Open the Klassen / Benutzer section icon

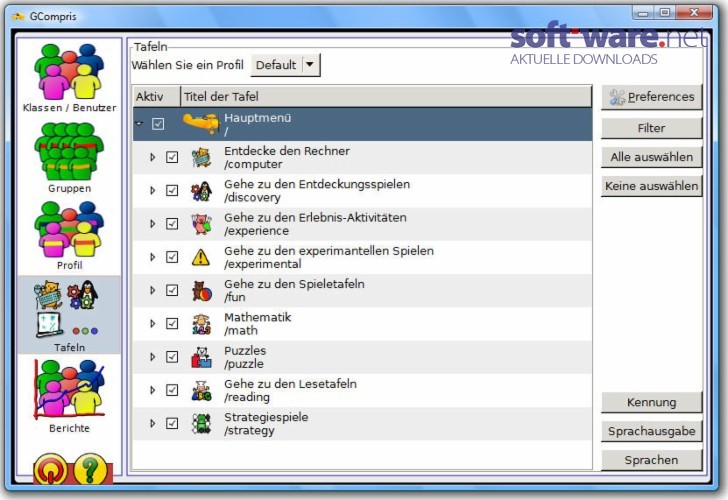(x=69, y=72)
